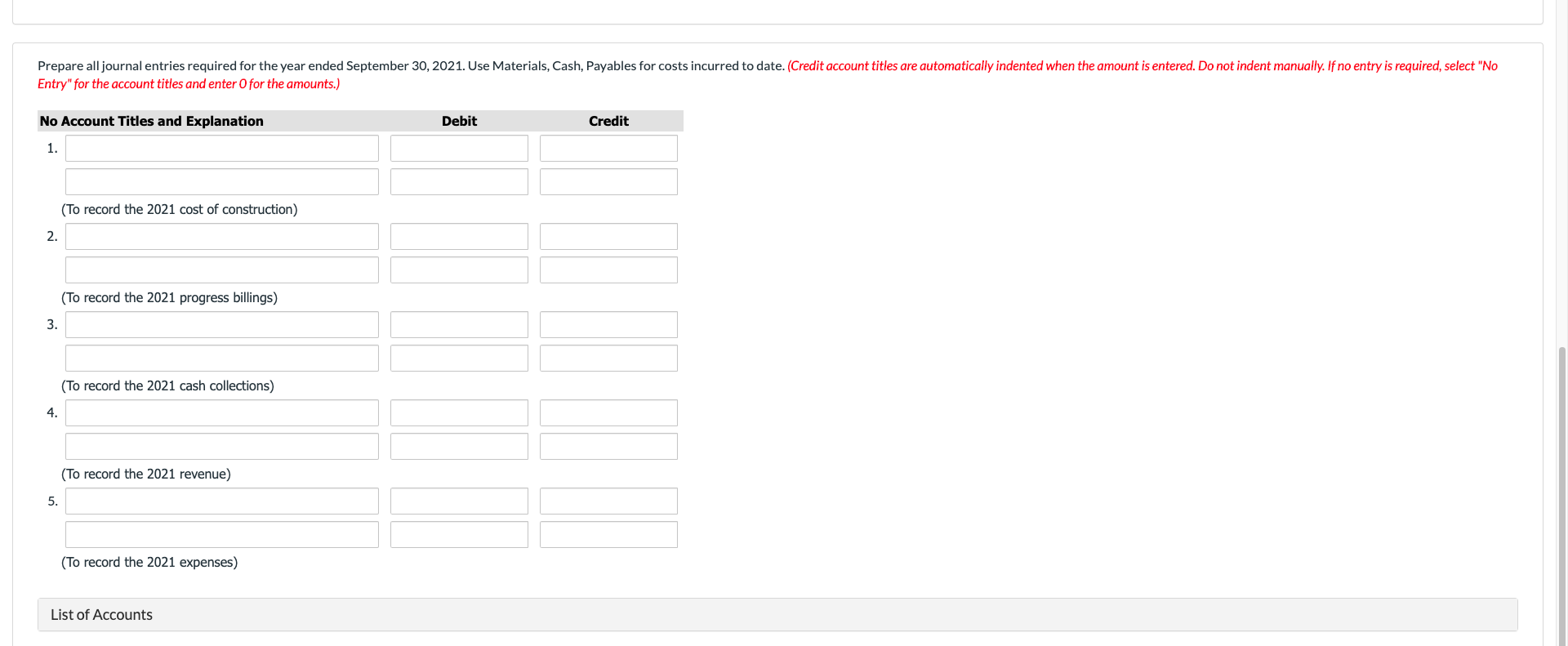Click the Credit column header
The image size is (1568, 646).
tap(608, 121)
